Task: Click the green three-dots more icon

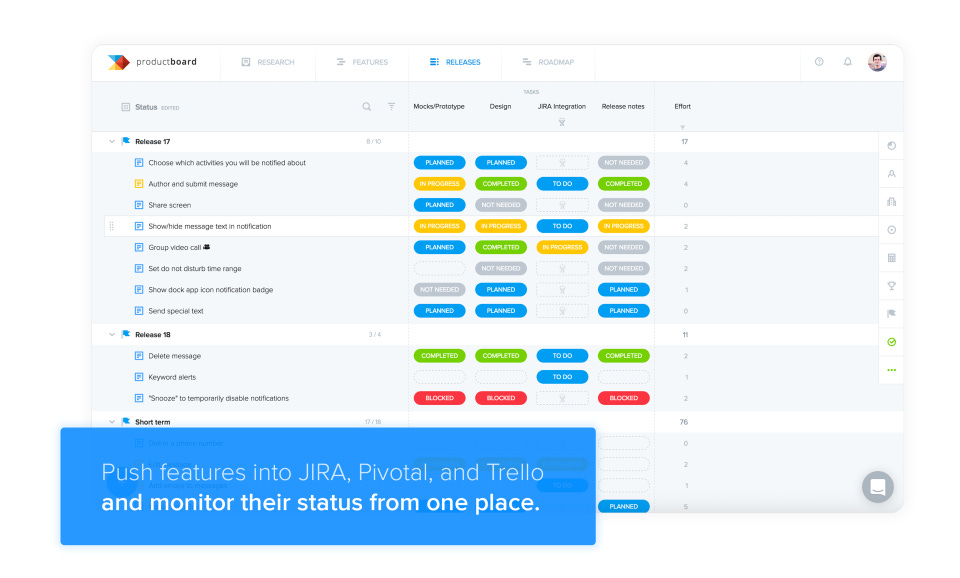Action: tap(891, 370)
